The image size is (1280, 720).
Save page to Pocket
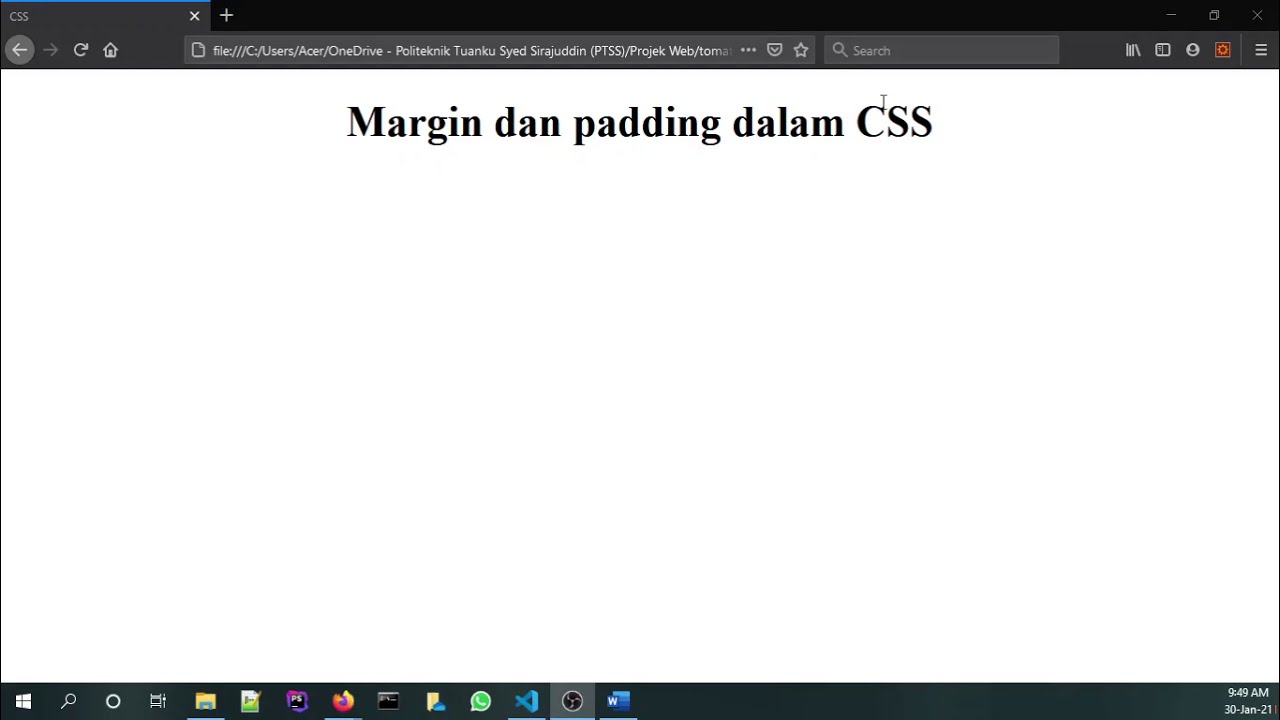(x=774, y=50)
